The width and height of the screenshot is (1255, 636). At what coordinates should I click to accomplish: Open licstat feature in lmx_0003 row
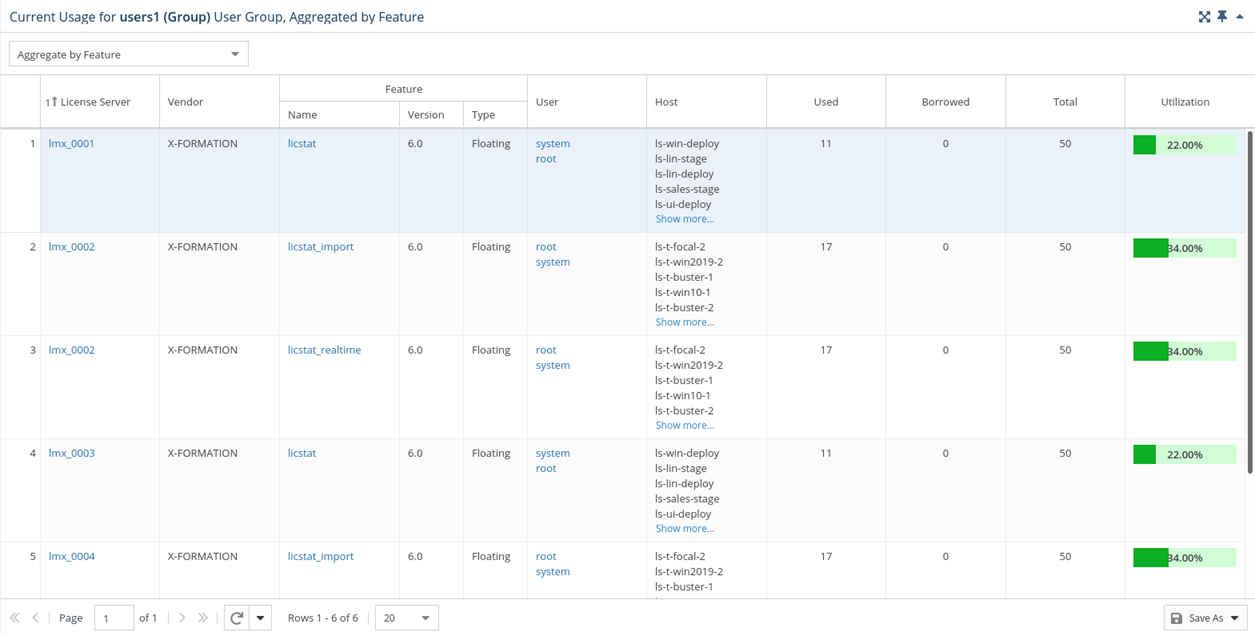click(302, 453)
